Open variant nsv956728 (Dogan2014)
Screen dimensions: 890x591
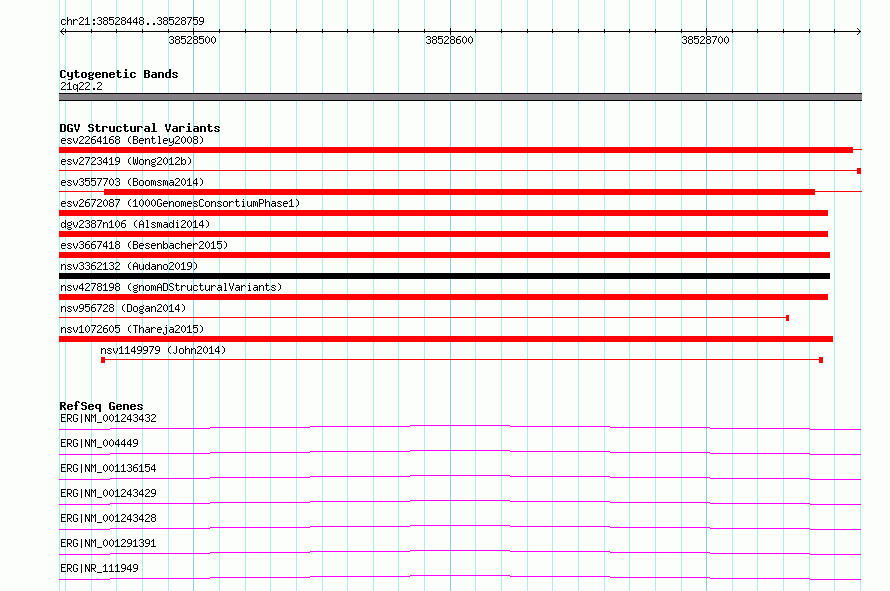(123, 308)
